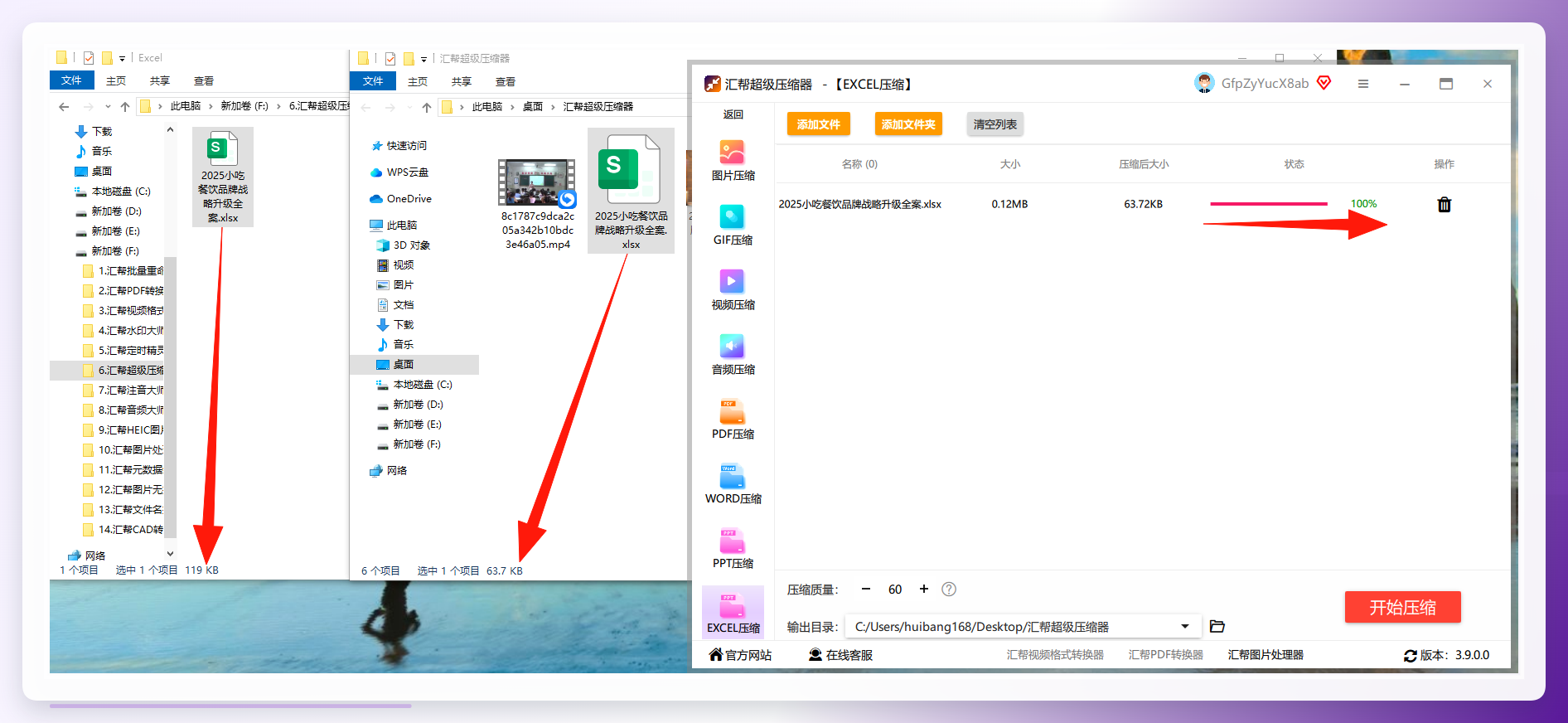Click the help icon beside 压缩质量

949,590
